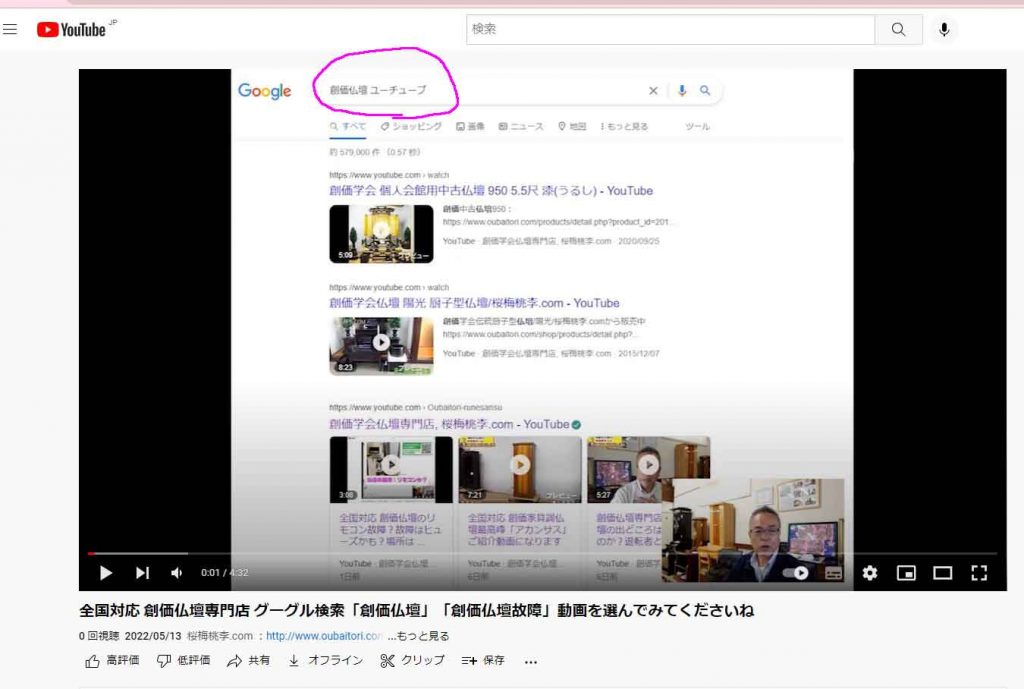Play the video
This screenshot has width=1024, height=689.
(x=105, y=573)
